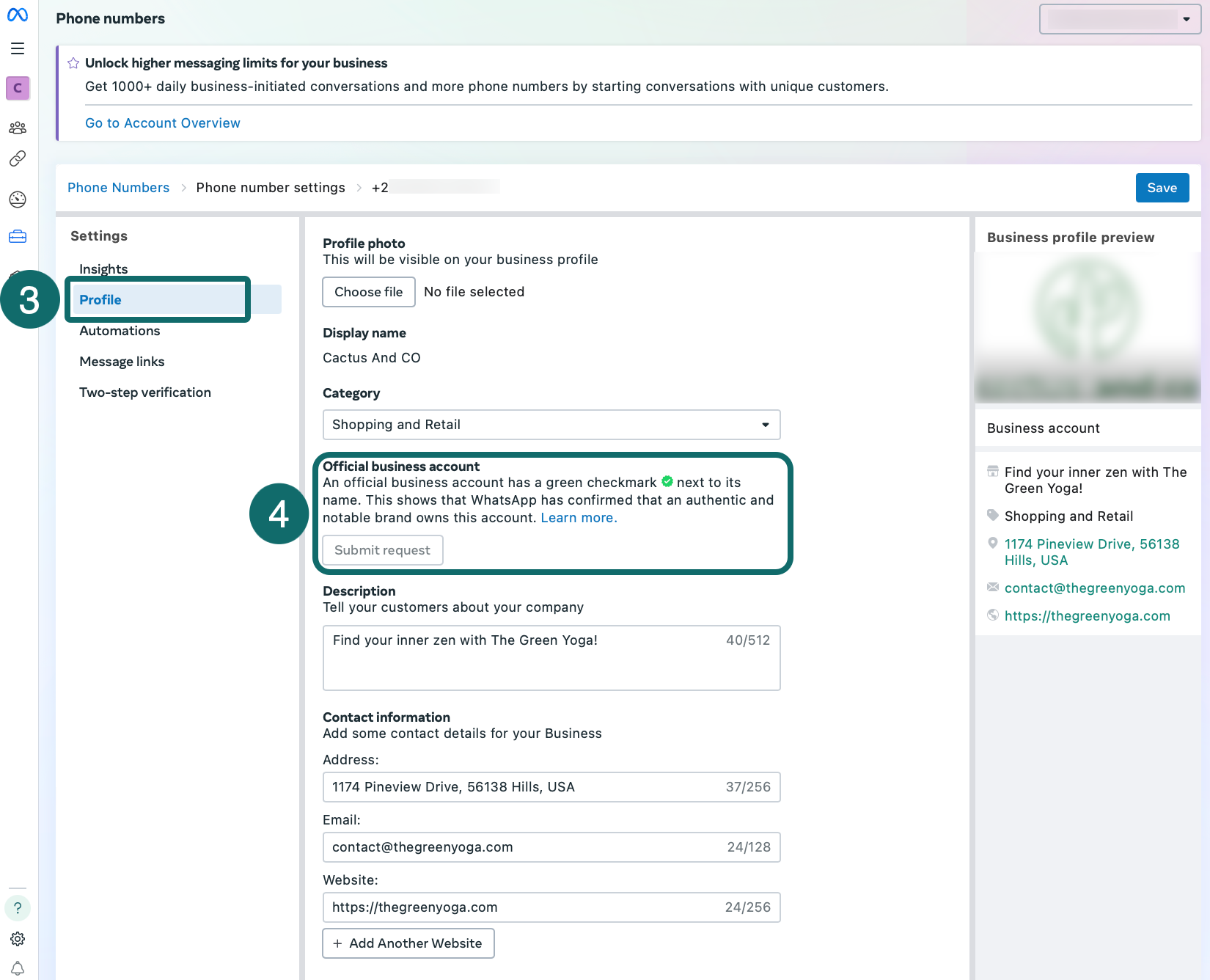1210x980 pixels.
Task: Click the Address input field
Action: pos(551,787)
